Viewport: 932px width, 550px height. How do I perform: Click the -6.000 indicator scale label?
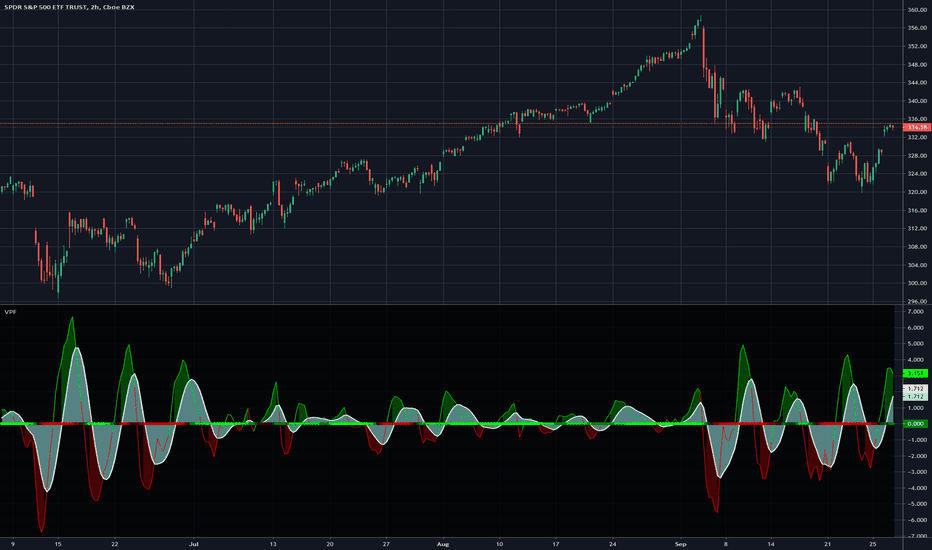click(916, 520)
